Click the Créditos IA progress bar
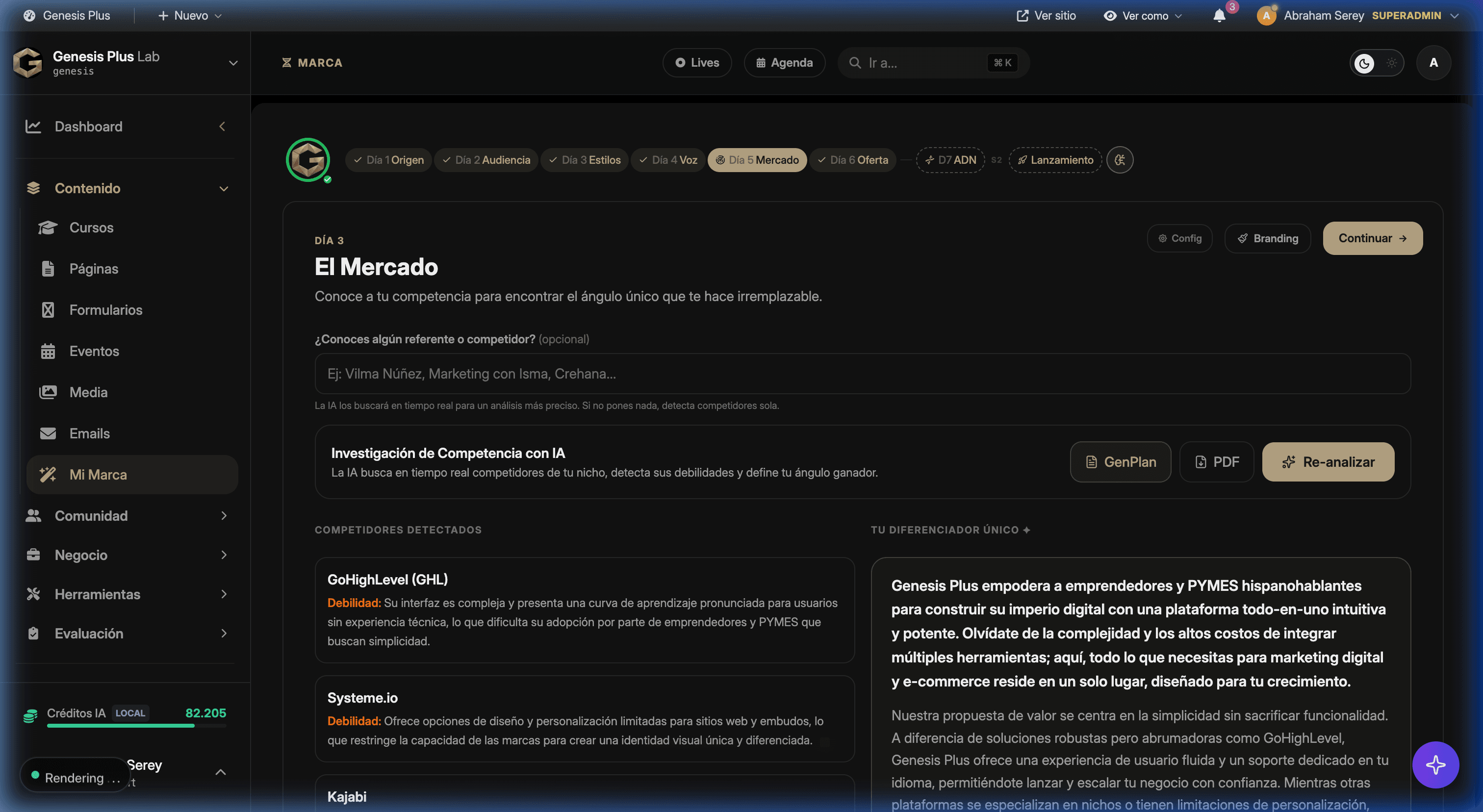Screen dimensions: 1483x812 click(x=136, y=726)
